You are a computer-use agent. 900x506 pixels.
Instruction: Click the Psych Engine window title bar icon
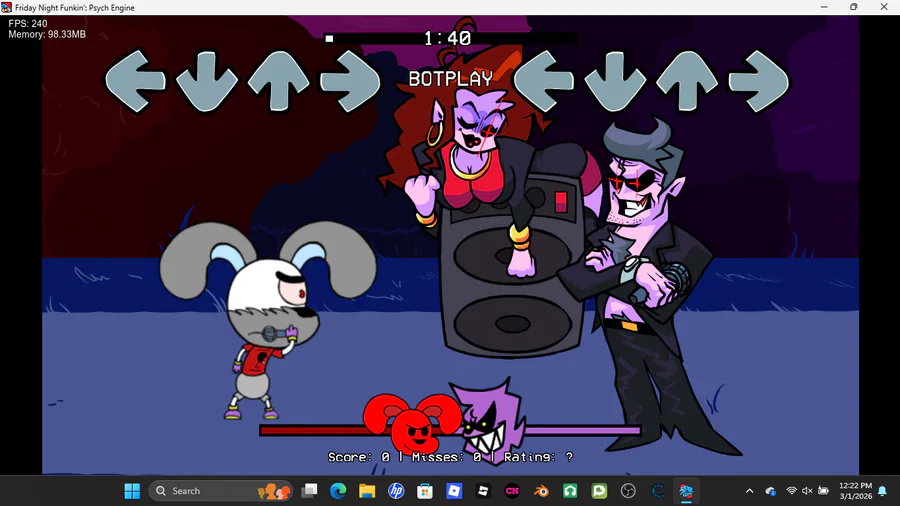(6, 7)
